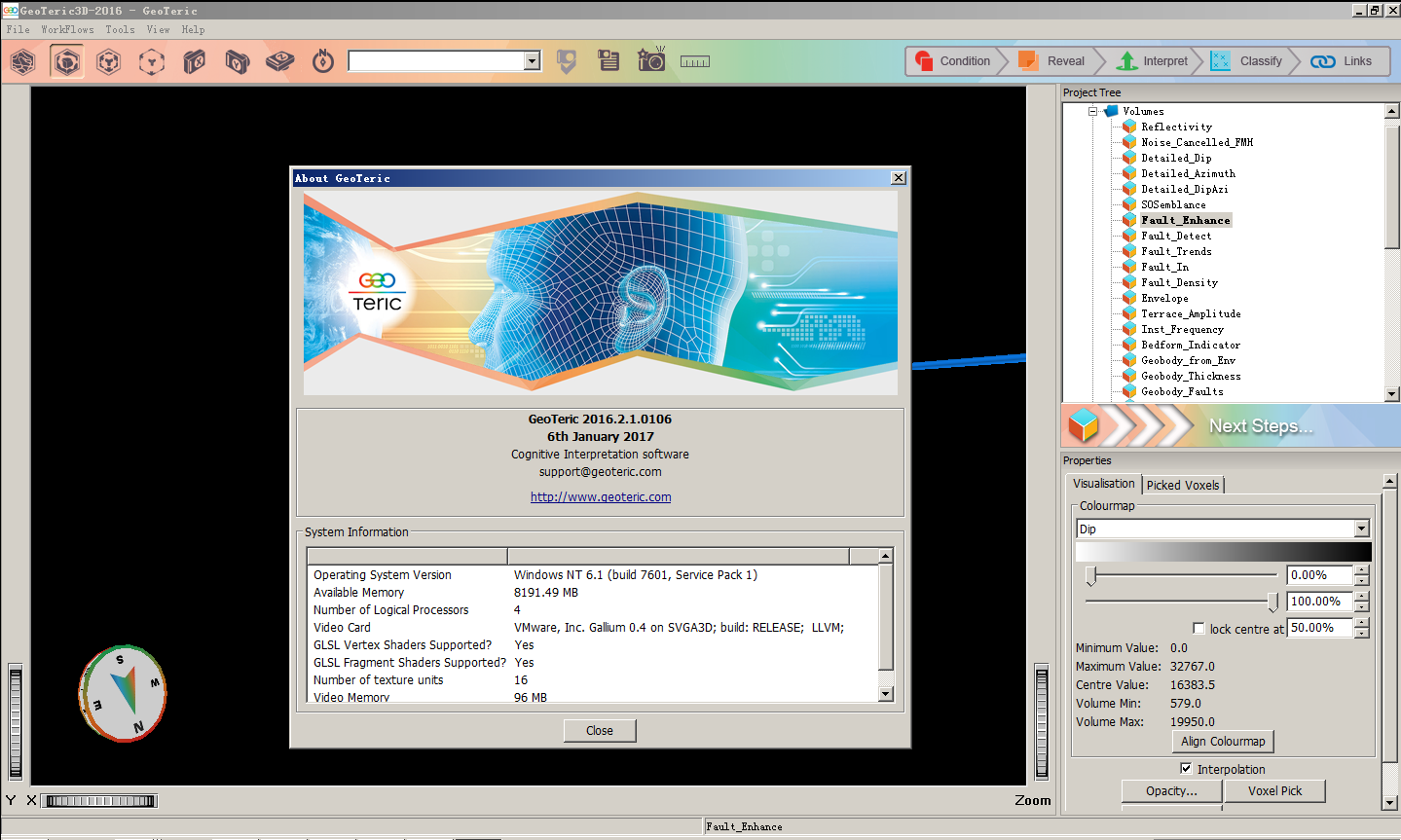Switch to the Z slice view icon
The width and height of the screenshot is (1401, 840).
pos(280,62)
